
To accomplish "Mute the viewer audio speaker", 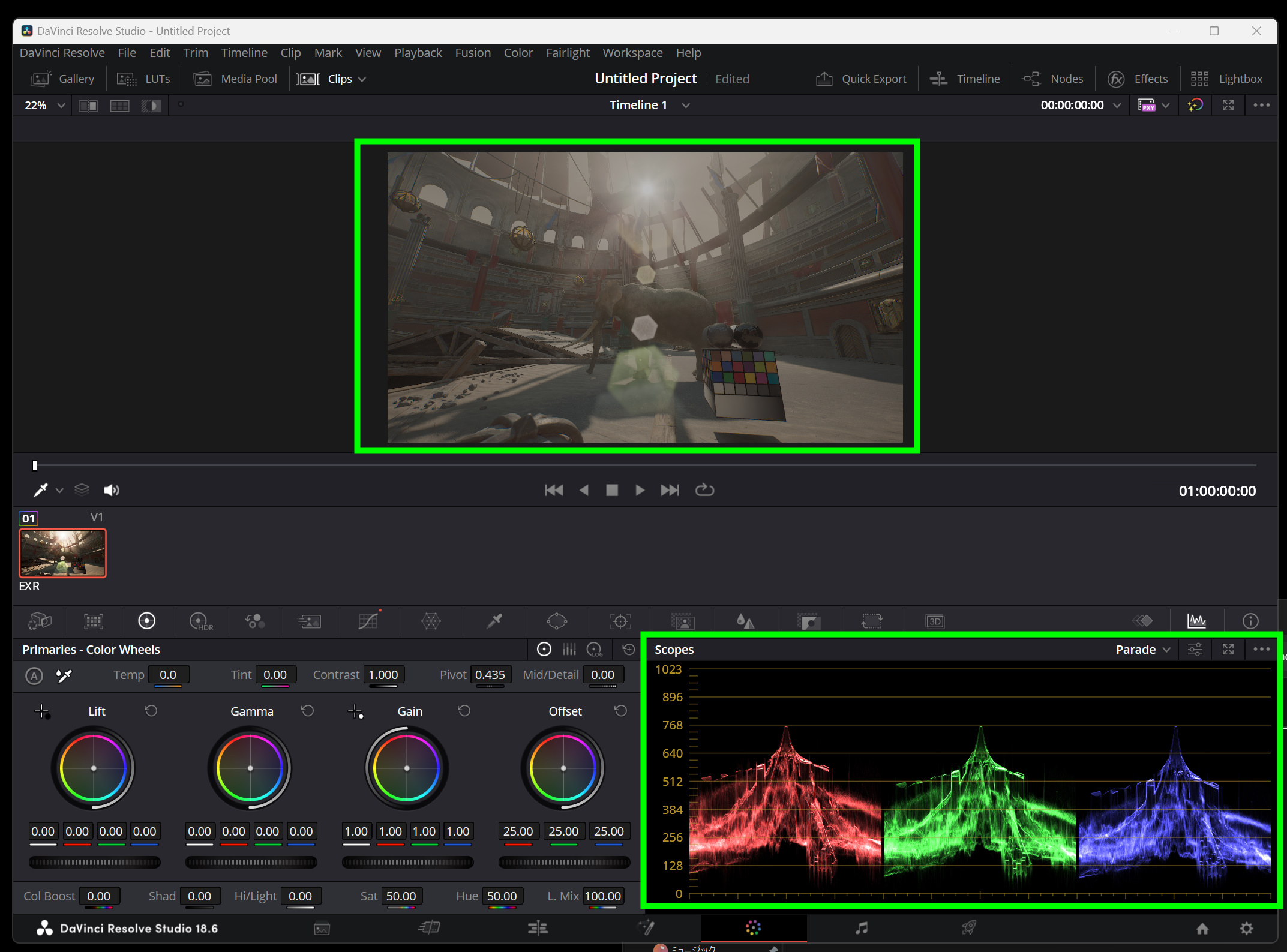I will (112, 490).
